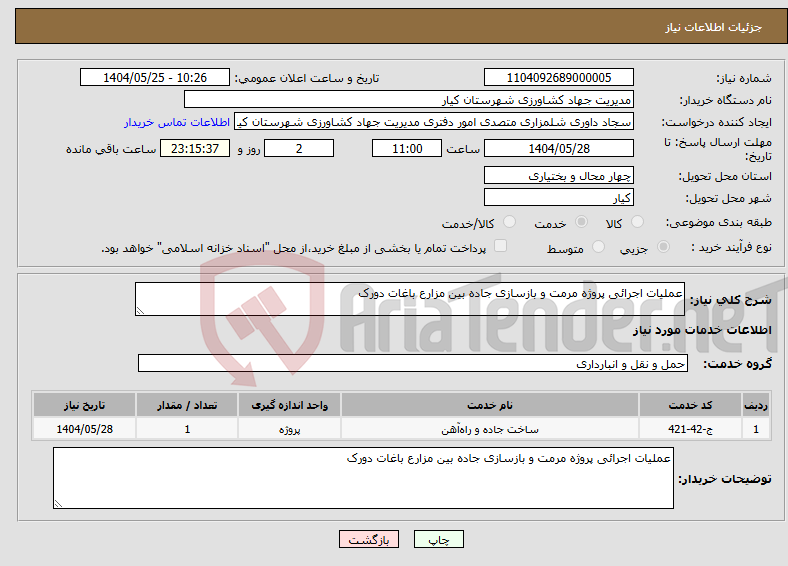Click the buyer name field مدیریت جهاد کشاورزی

tap(409, 100)
